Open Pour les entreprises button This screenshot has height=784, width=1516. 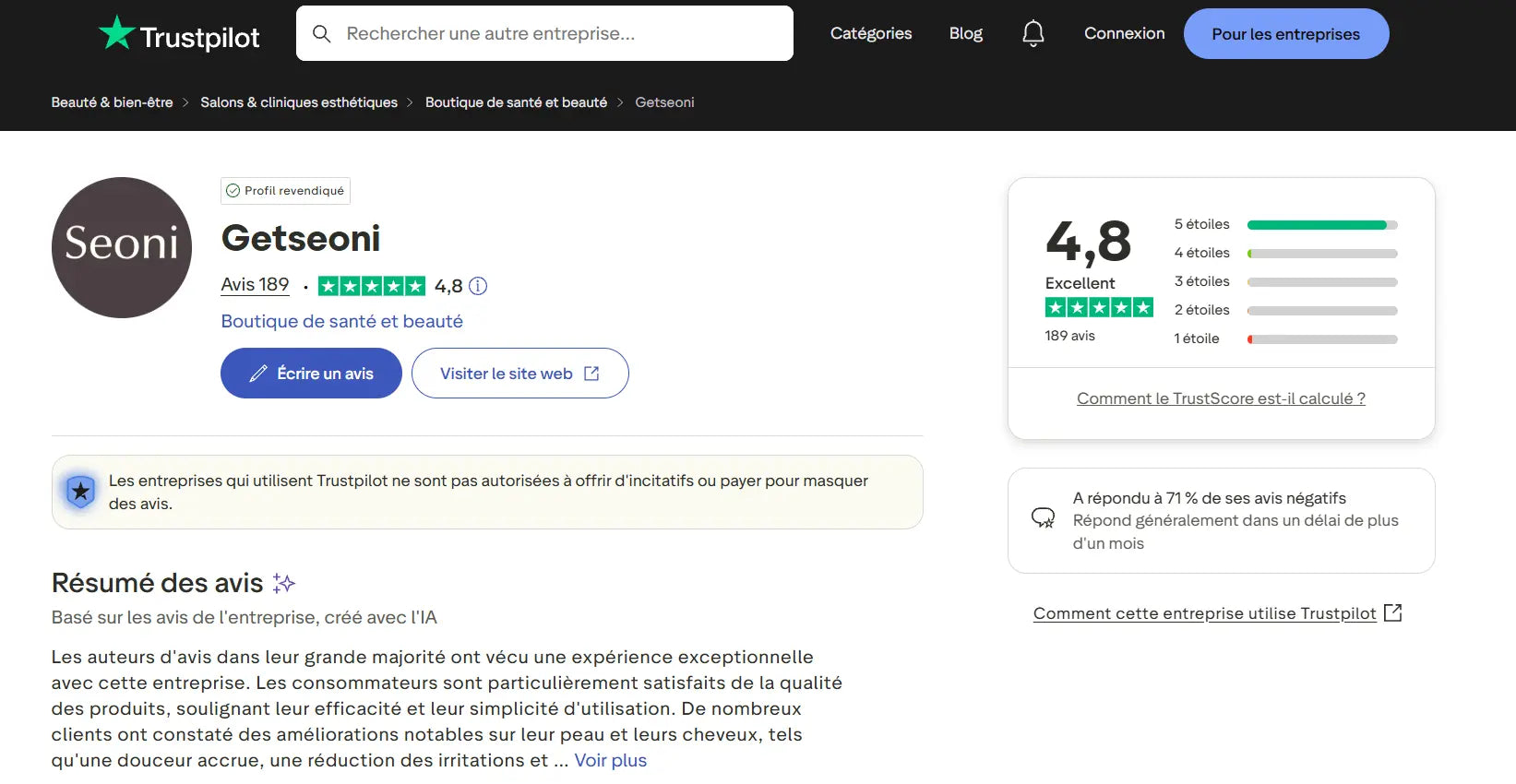(x=1285, y=34)
